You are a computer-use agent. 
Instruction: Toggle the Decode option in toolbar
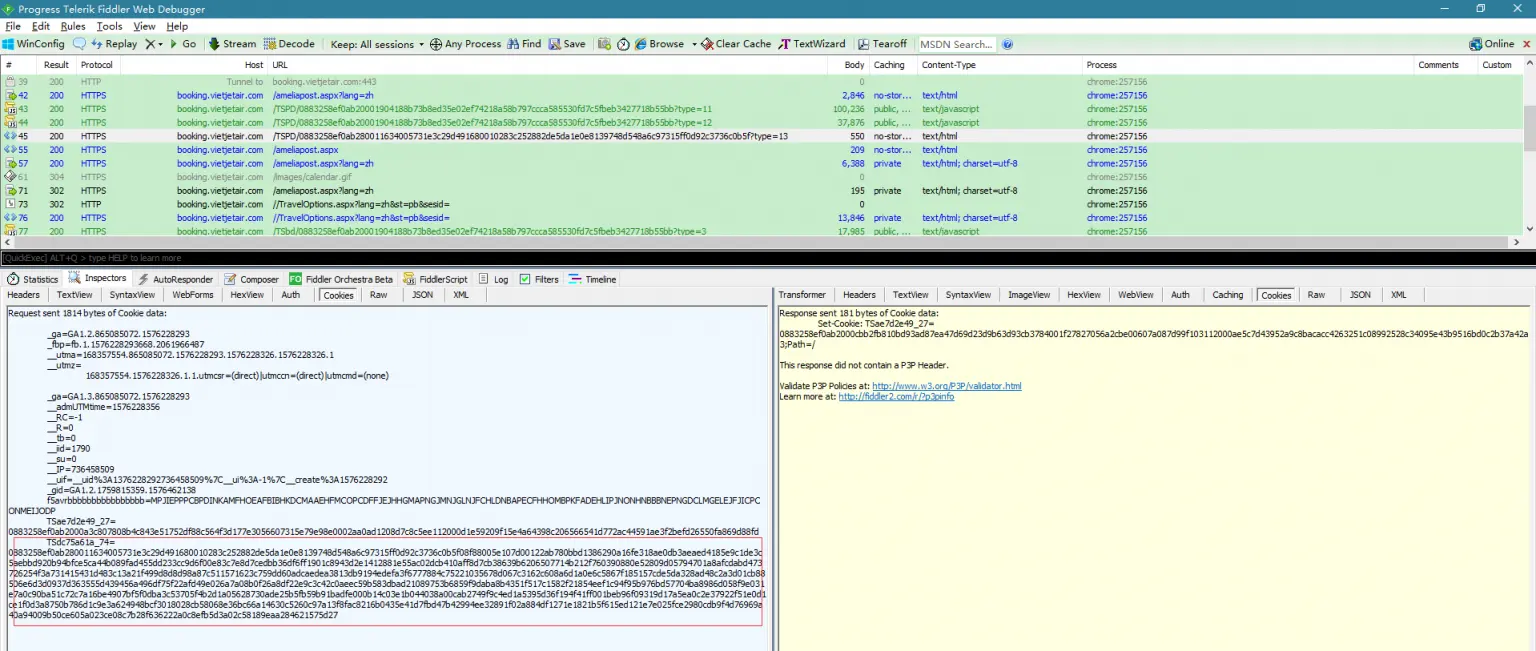pos(289,44)
